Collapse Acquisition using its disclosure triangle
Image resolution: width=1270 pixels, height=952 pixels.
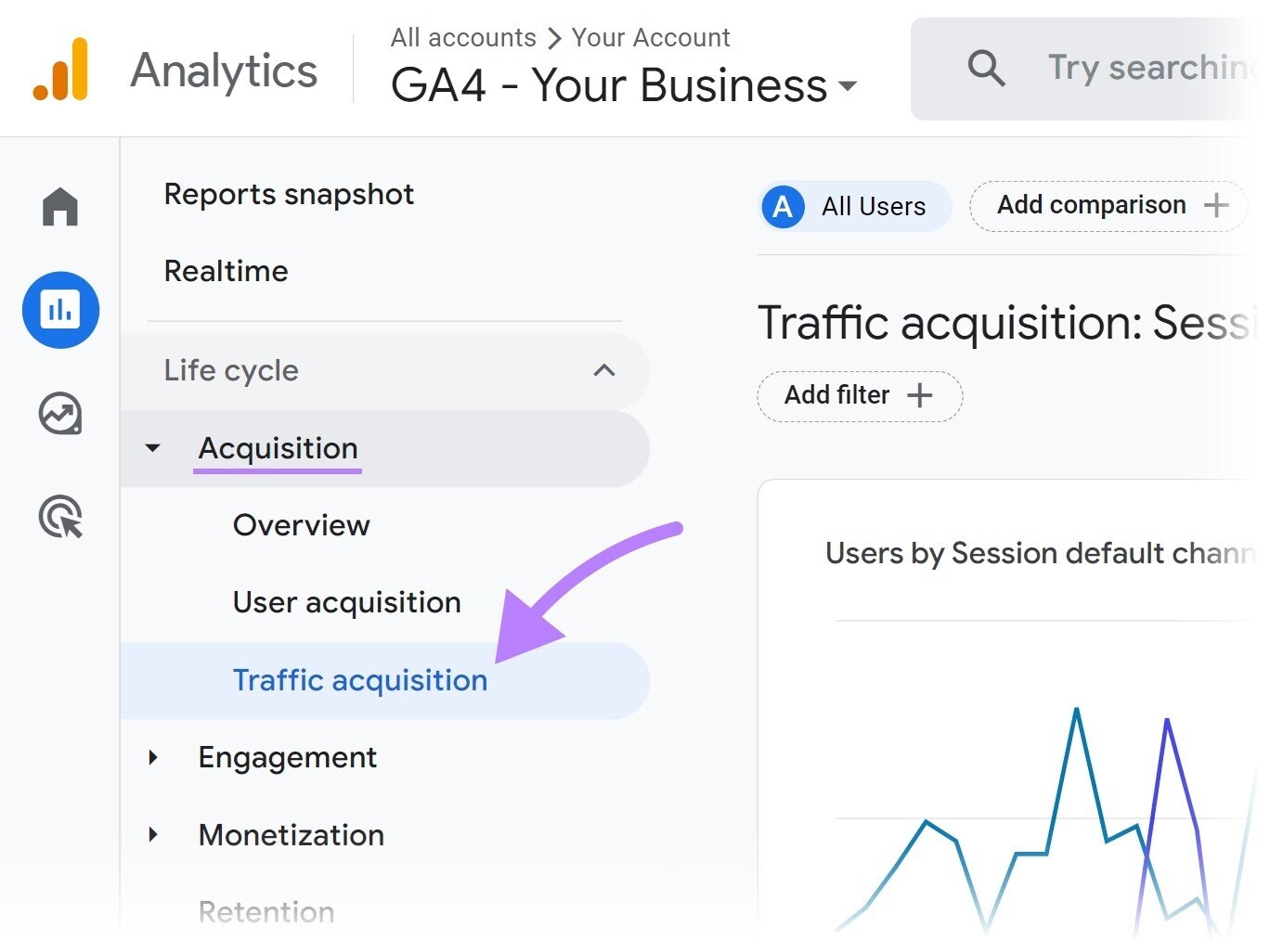[153, 448]
